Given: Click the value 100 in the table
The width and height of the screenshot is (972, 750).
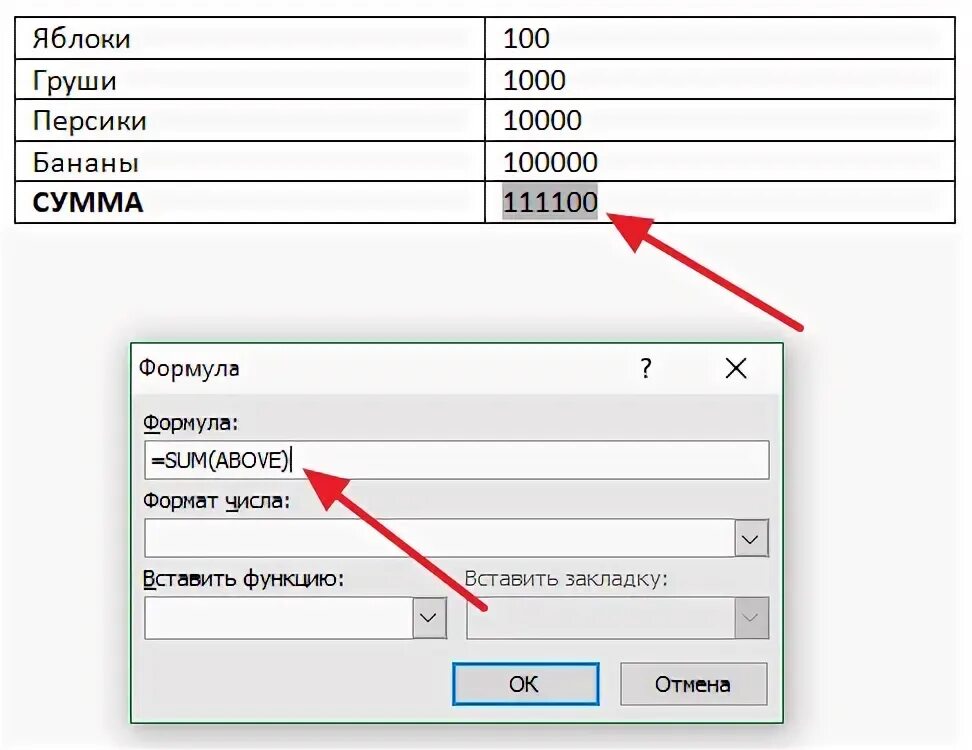Looking at the screenshot, I should click(x=526, y=38).
